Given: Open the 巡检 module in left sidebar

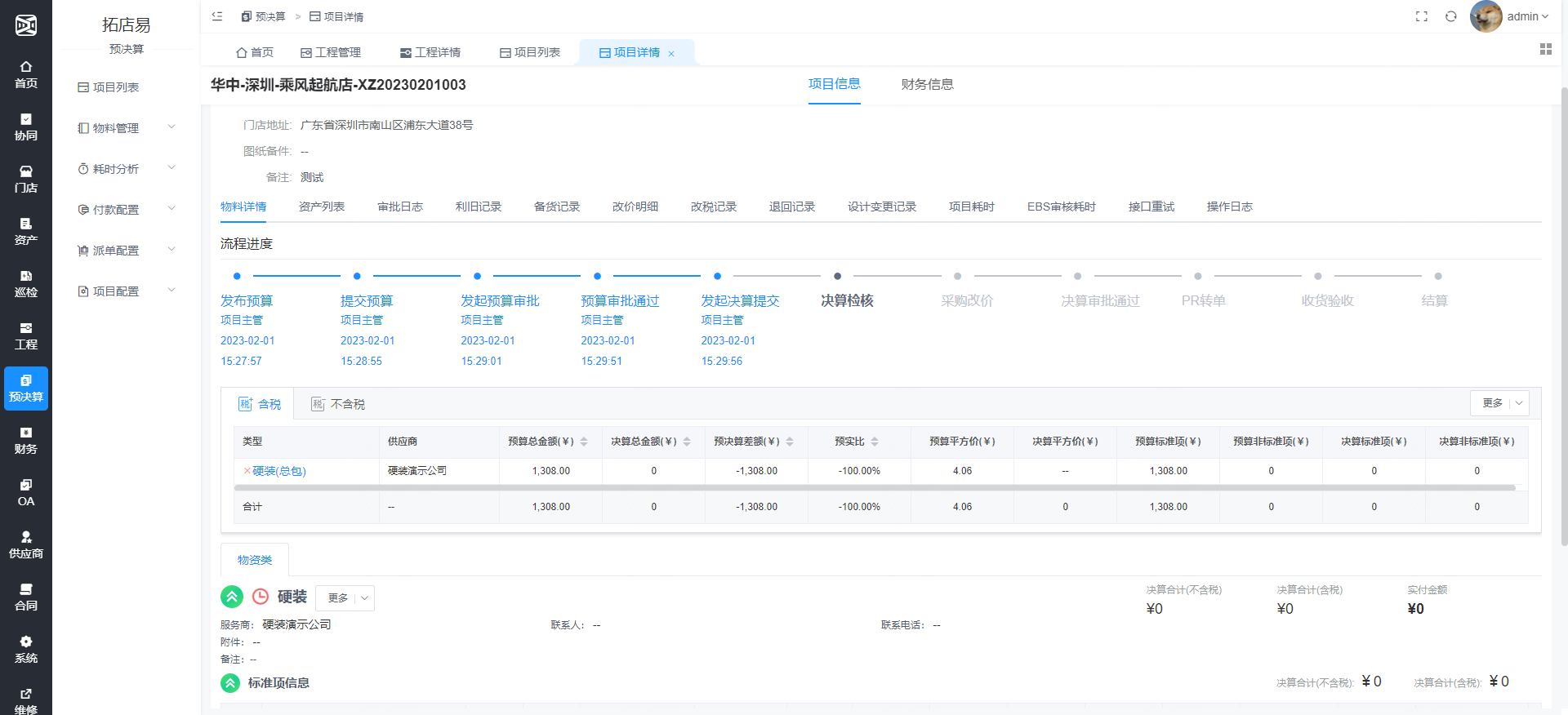Looking at the screenshot, I should [26, 283].
